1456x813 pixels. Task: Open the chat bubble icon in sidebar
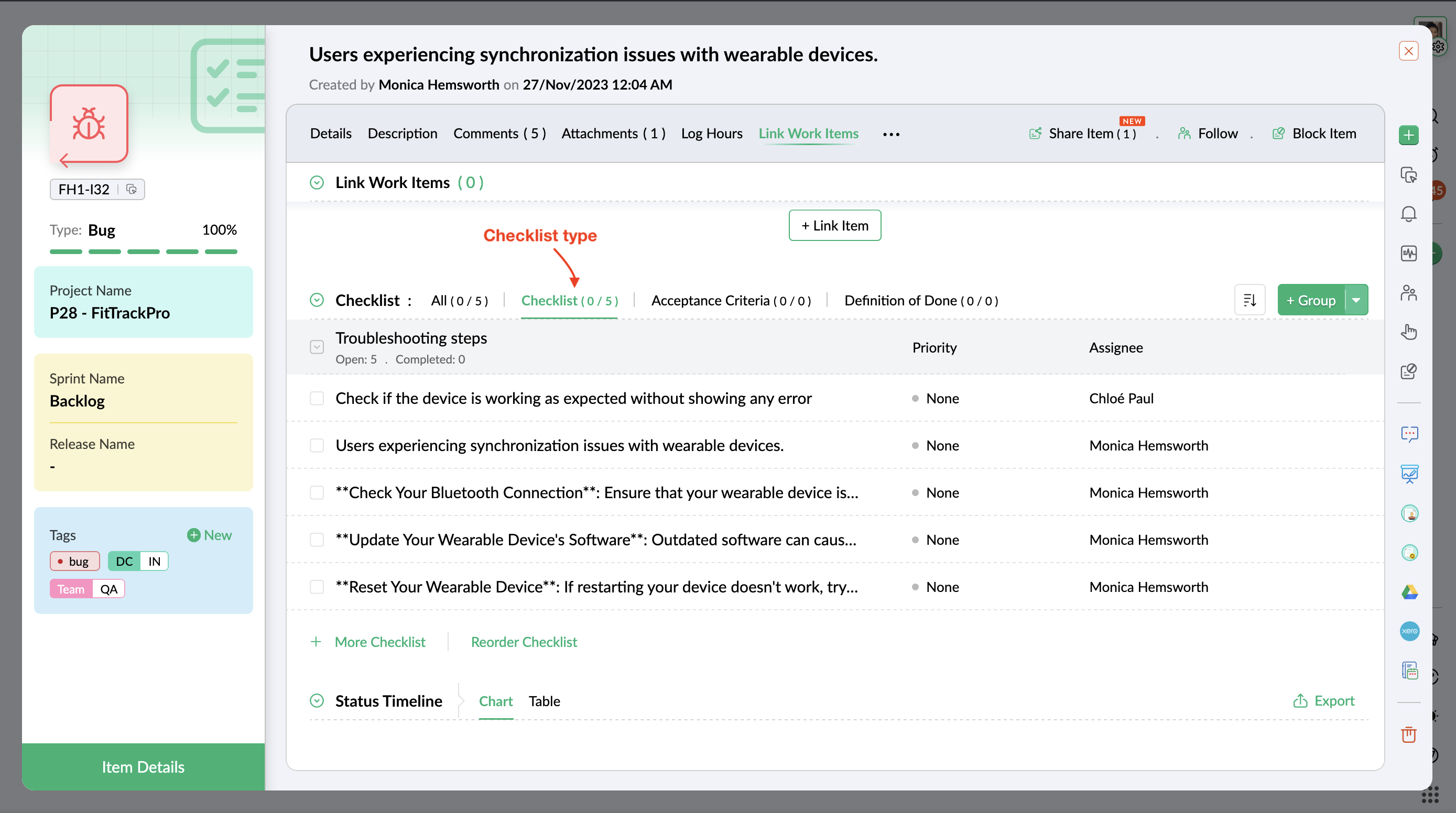click(x=1409, y=434)
